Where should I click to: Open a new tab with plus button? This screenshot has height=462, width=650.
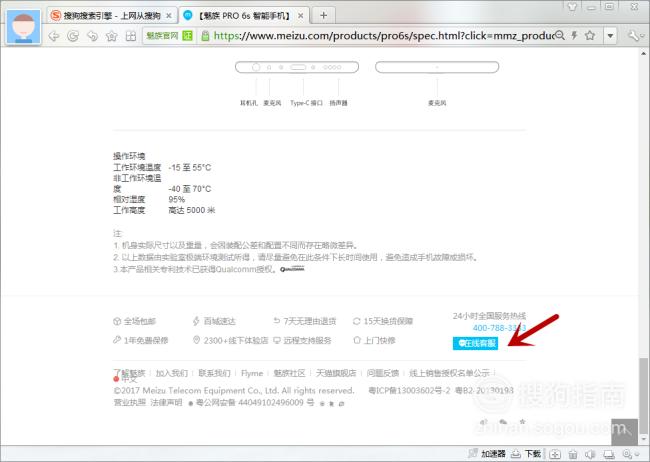323,16
